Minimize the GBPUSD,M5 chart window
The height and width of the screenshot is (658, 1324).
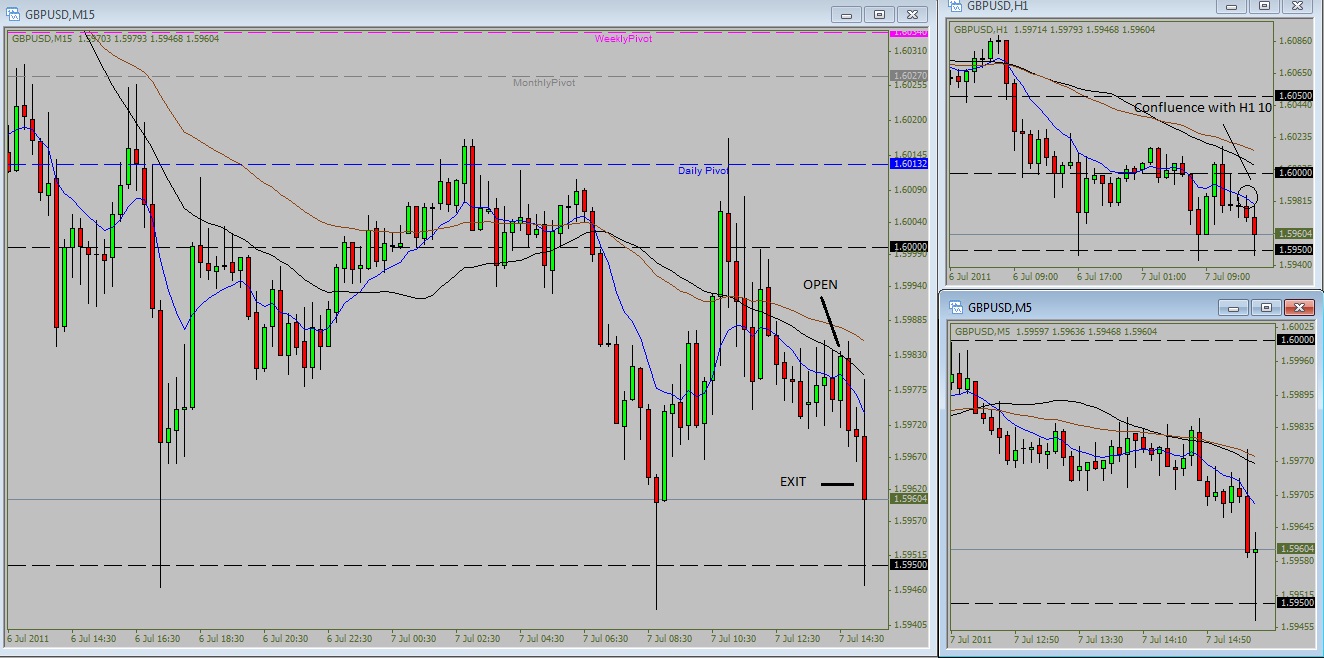click(x=1234, y=307)
